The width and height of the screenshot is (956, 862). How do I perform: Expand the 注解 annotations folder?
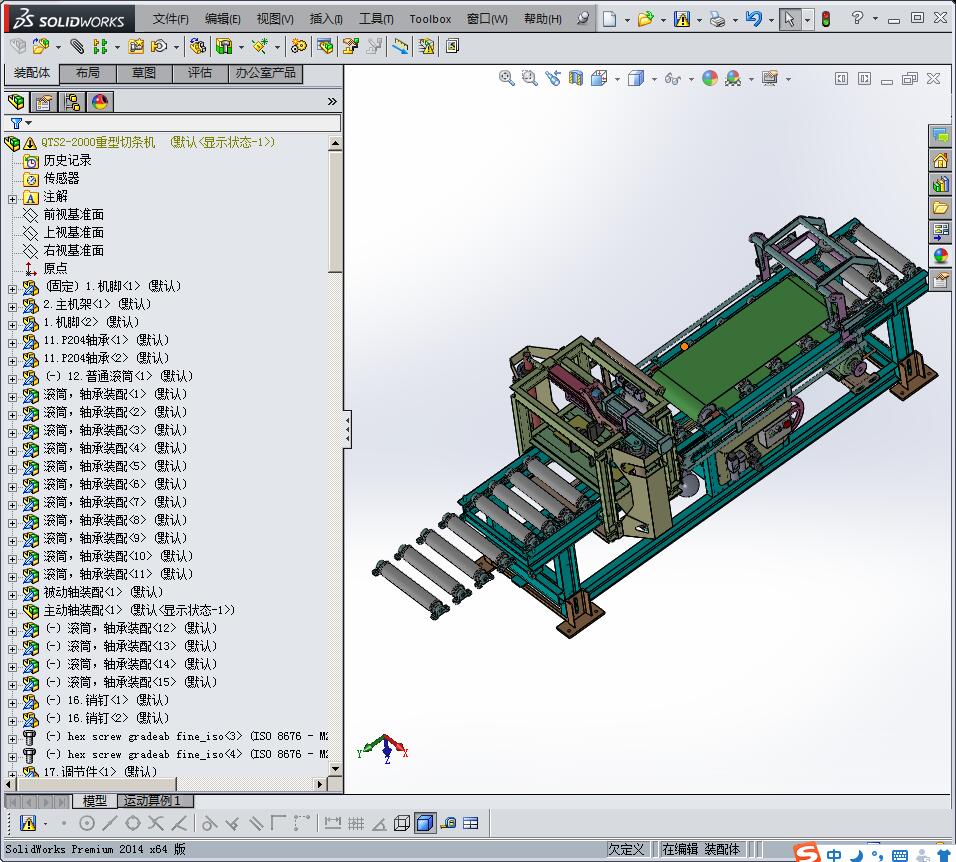(x=12, y=197)
